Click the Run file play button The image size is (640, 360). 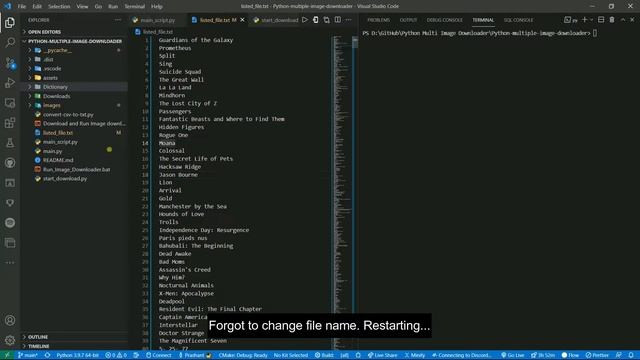tap(304, 20)
